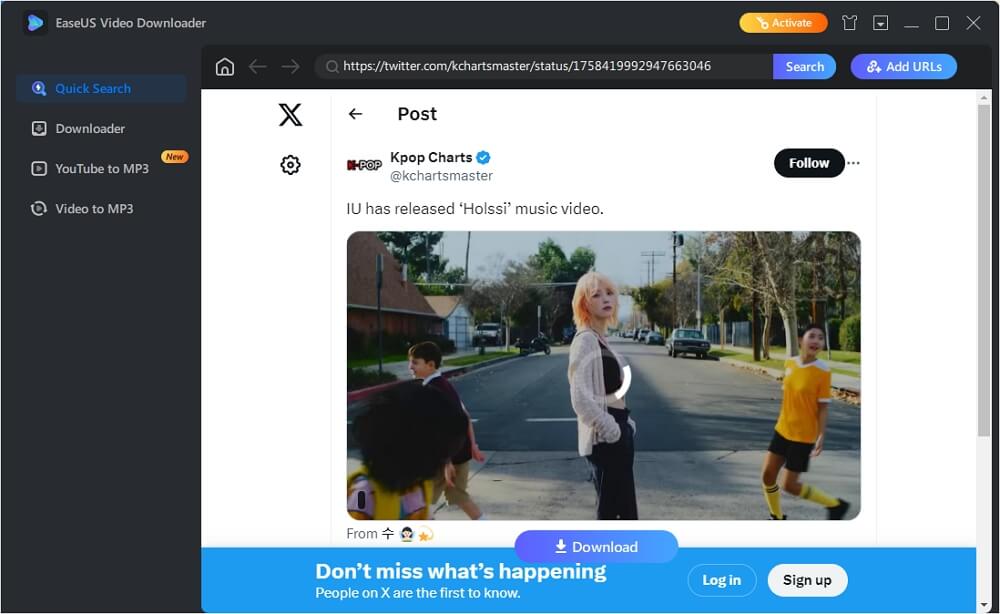Image resolution: width=1000 pixels, height=614 pixels.
Task: Click the 'Post' heading text
Action: pyautogui.click(x=417, y=113)
